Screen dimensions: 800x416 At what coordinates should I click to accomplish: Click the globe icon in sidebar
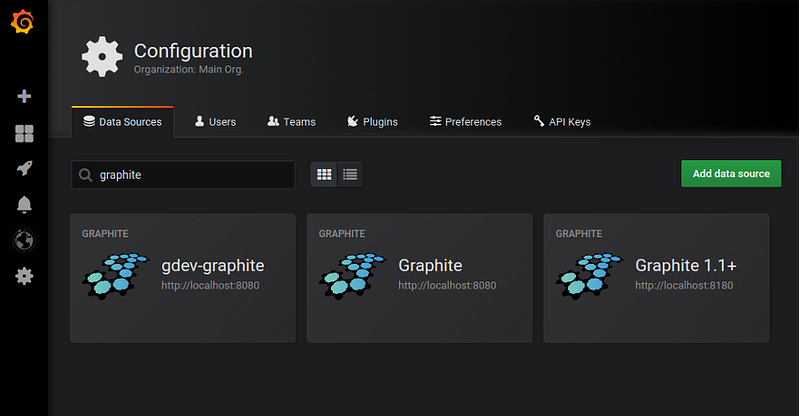tap(24, 240)
